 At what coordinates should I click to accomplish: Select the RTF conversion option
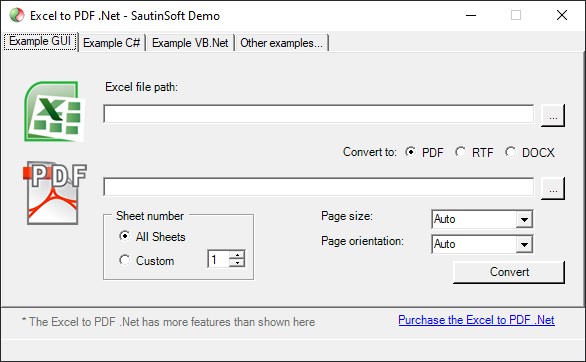(x=474, y=152)
